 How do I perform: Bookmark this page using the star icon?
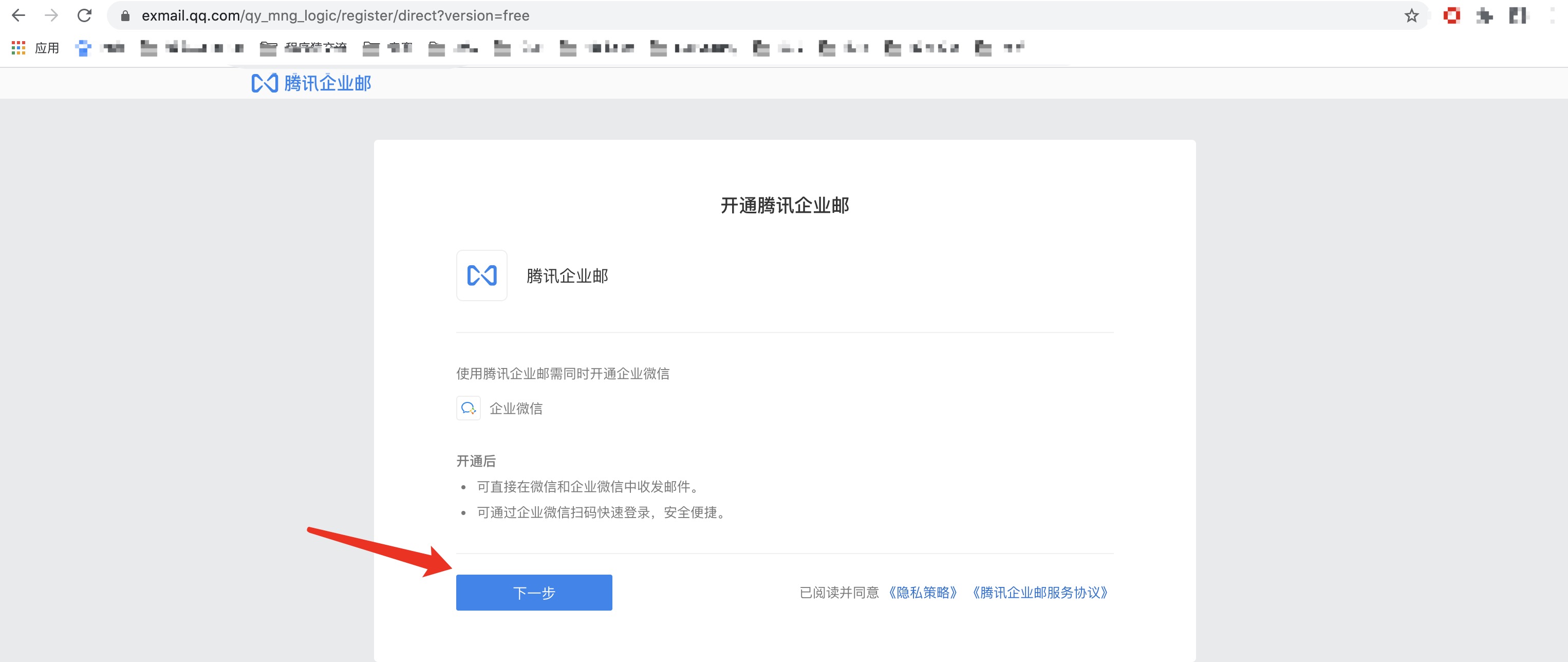click(x=1411, y=15)
